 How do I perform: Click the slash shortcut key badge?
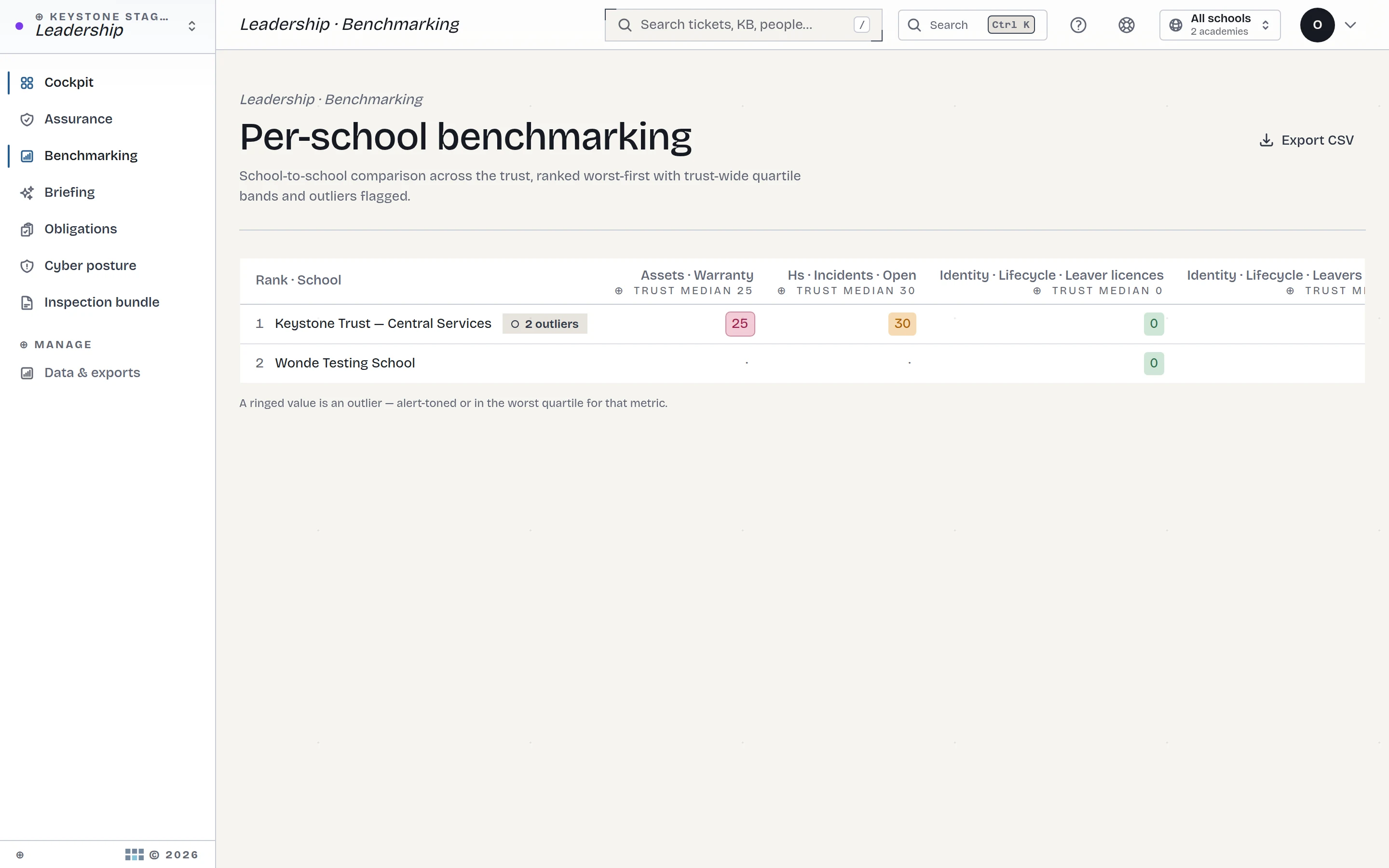(861, 25)
